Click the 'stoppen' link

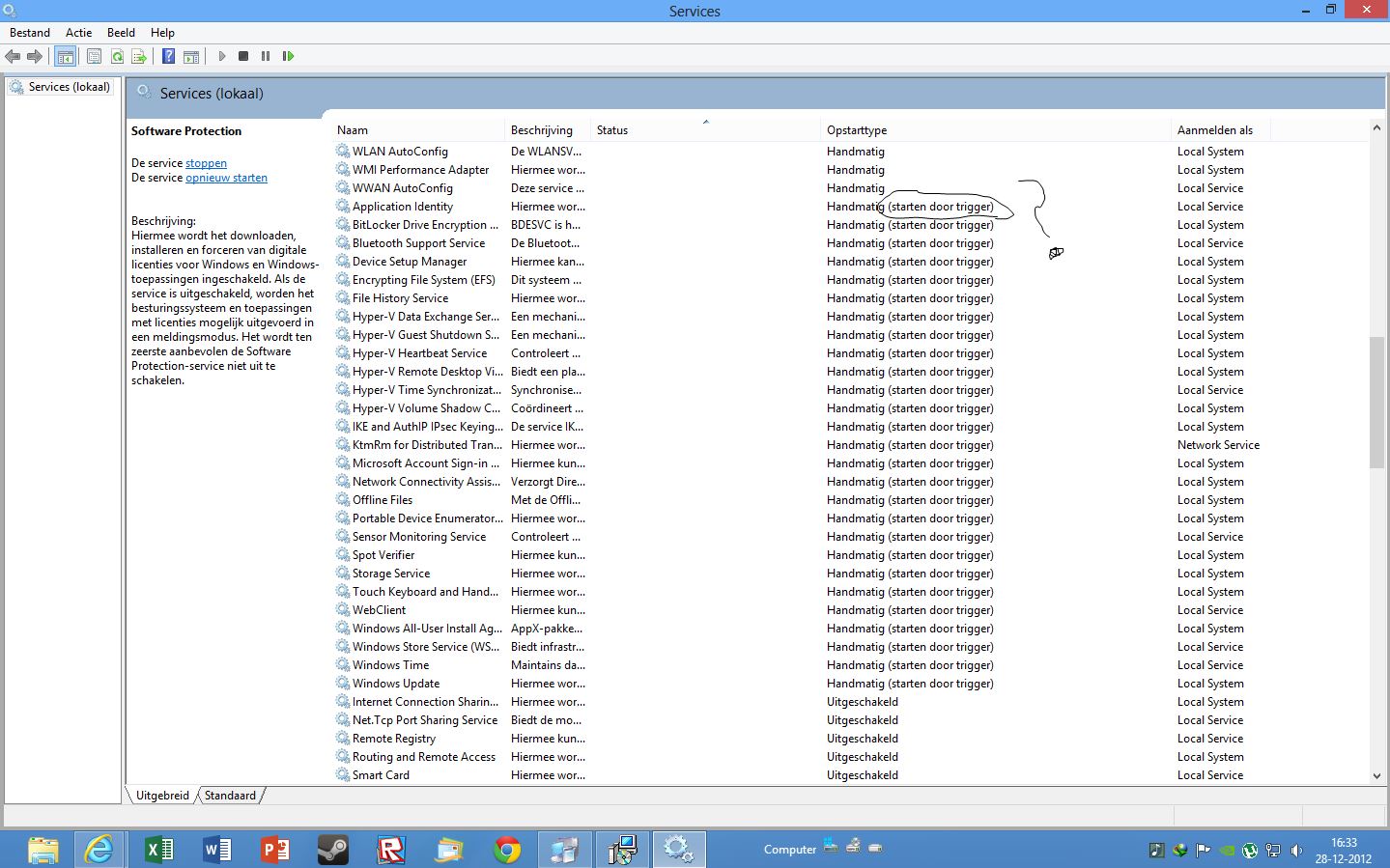click(206, 163)
